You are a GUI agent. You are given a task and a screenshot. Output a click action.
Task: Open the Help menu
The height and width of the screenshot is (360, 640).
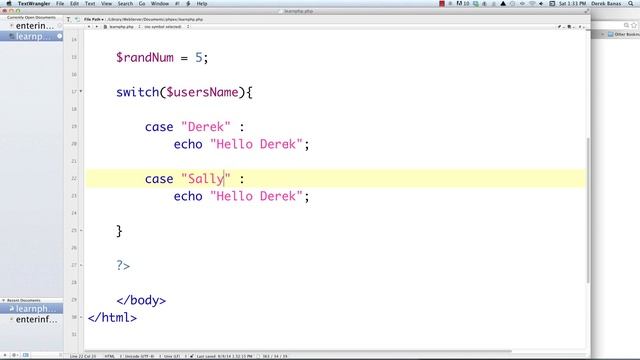202,3
